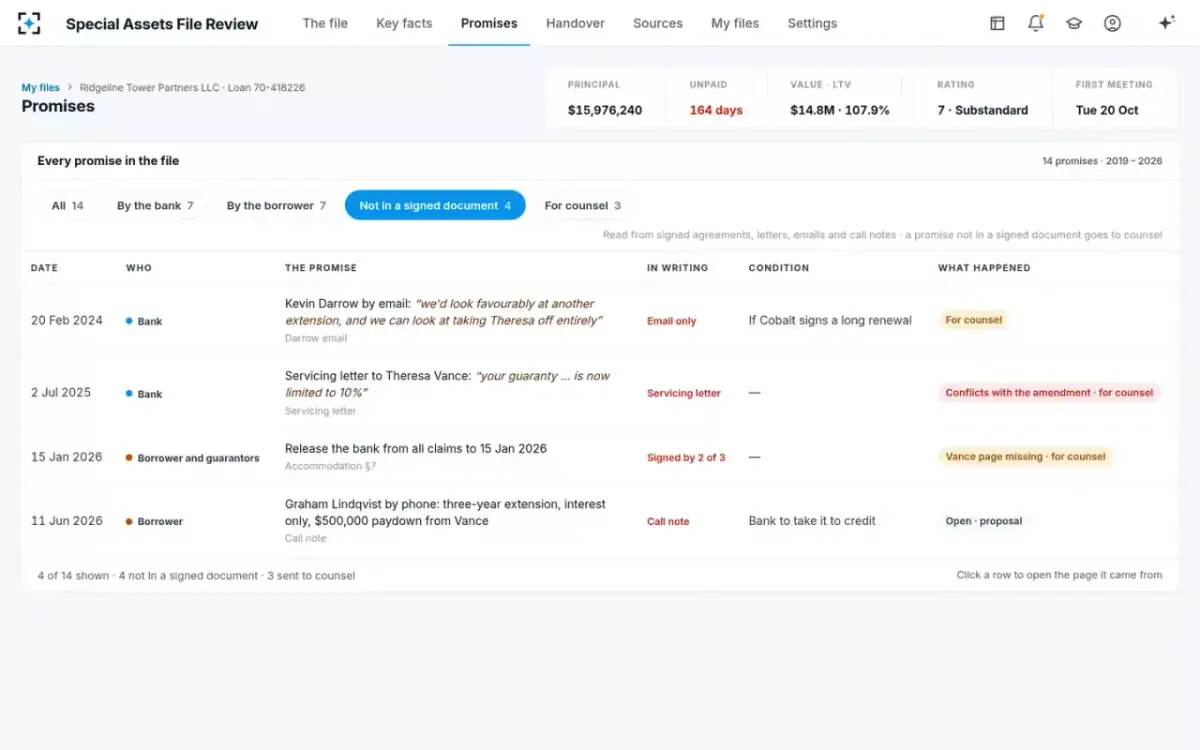Open The file tab
This screenshot has width=1200, height=750.
pos(325,23)
